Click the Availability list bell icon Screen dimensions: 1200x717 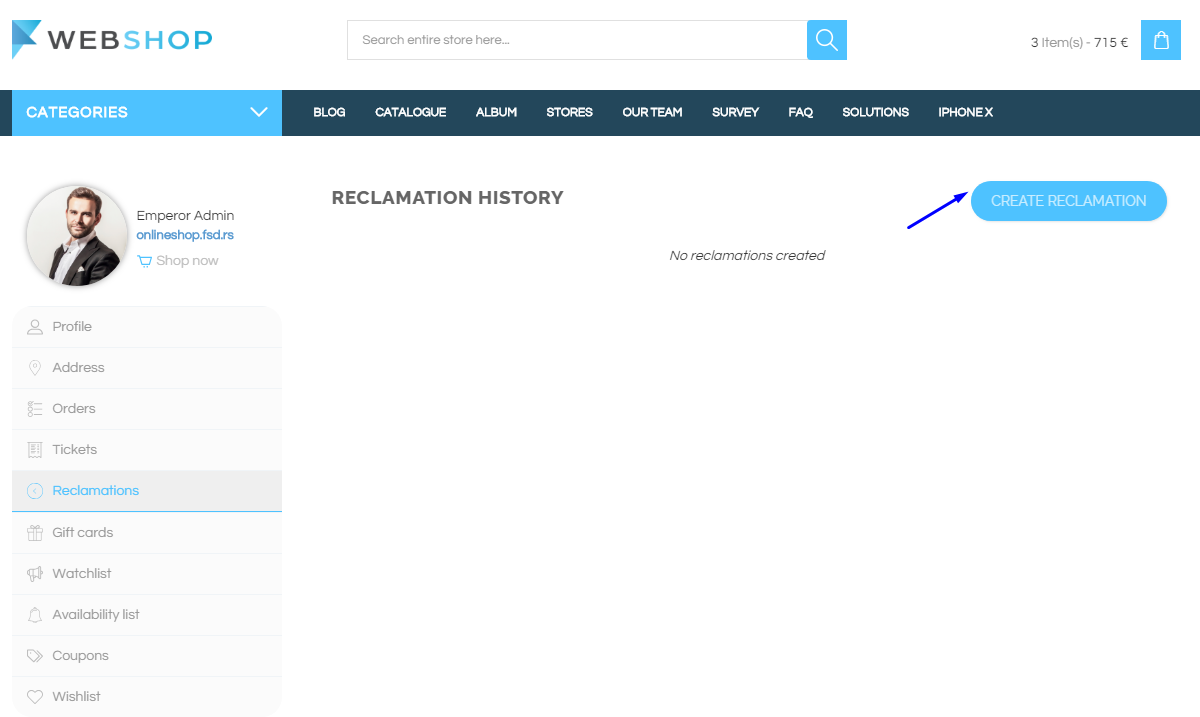pyautogui.click(x=35, y=615)
